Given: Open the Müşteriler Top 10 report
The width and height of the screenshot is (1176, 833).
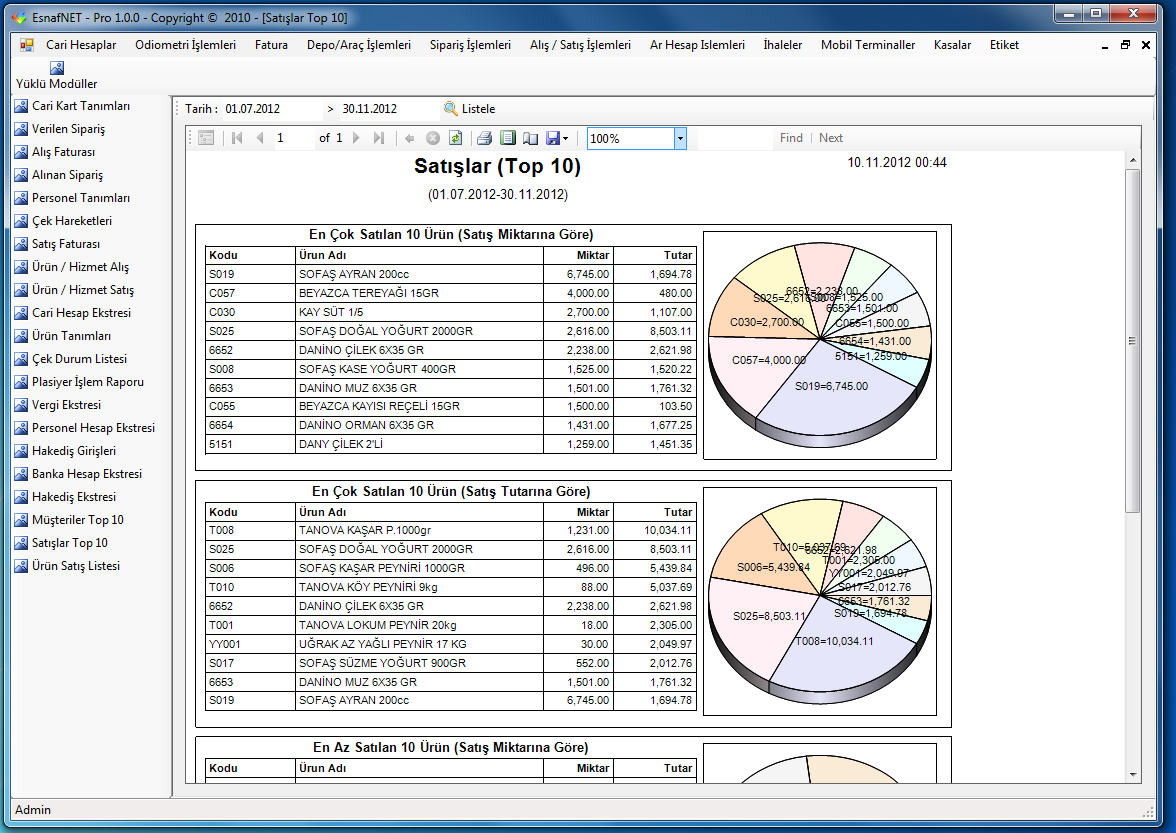Looking at the screenshot, I should point(69,520).
